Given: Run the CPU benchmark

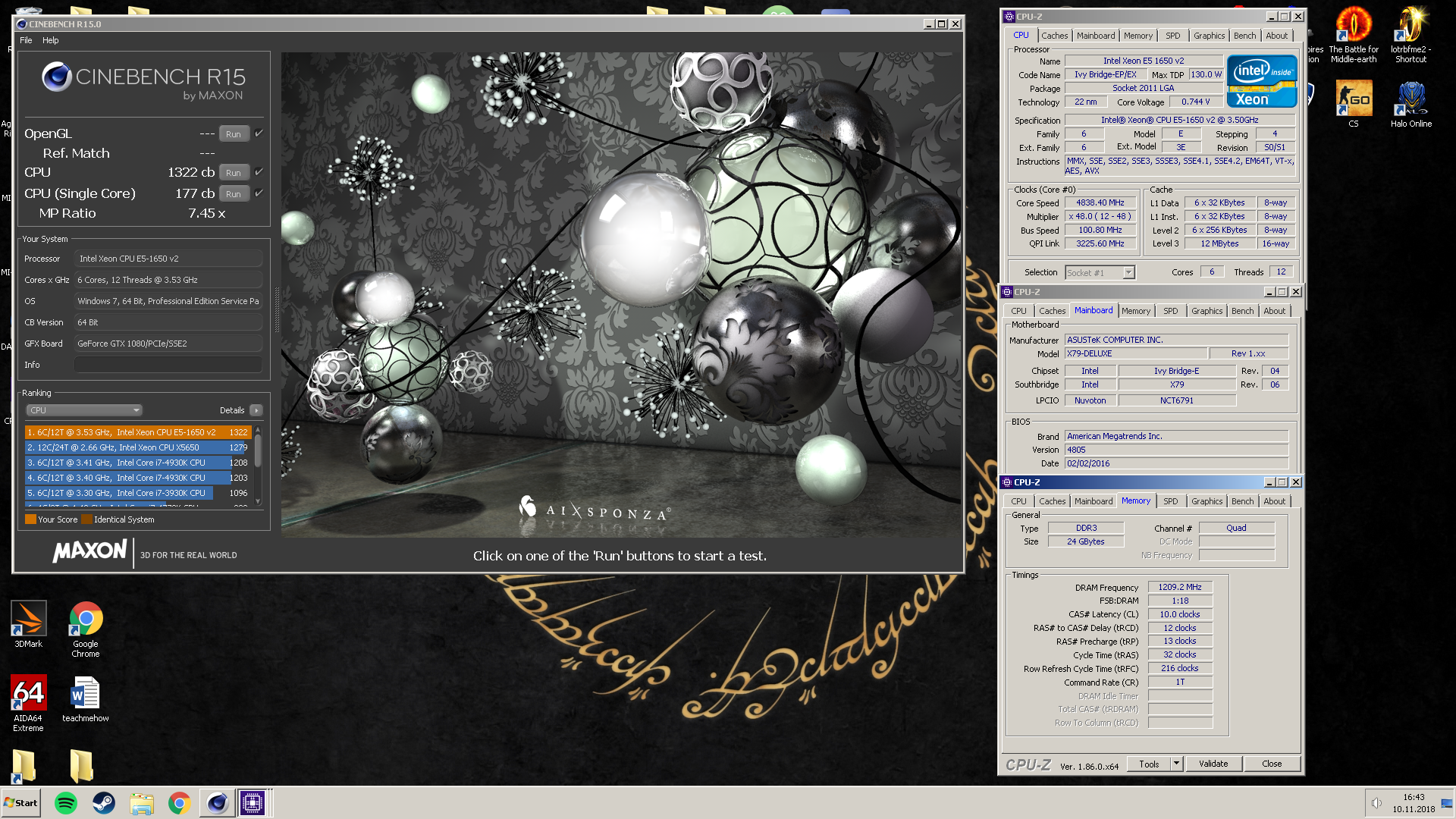Looking at the screenshot, I should coord(234,172).
